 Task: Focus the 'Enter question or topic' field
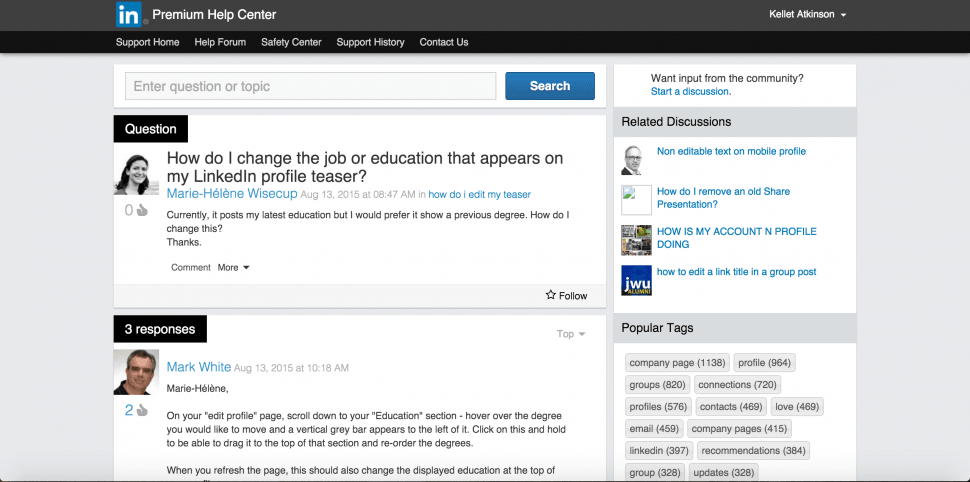tap(310, 86)
